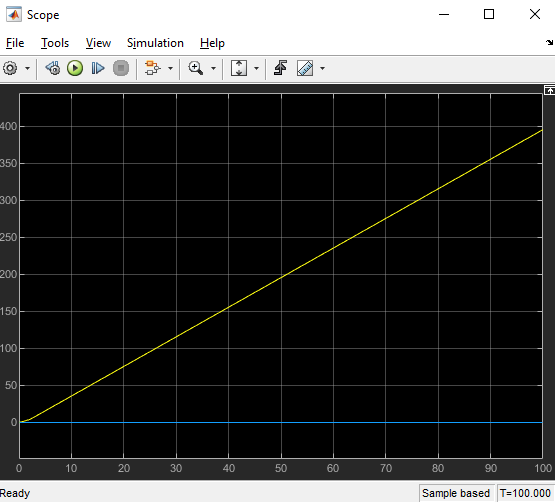
Task: Click the Stop simulation button
Action: click(x=121, y=68)
